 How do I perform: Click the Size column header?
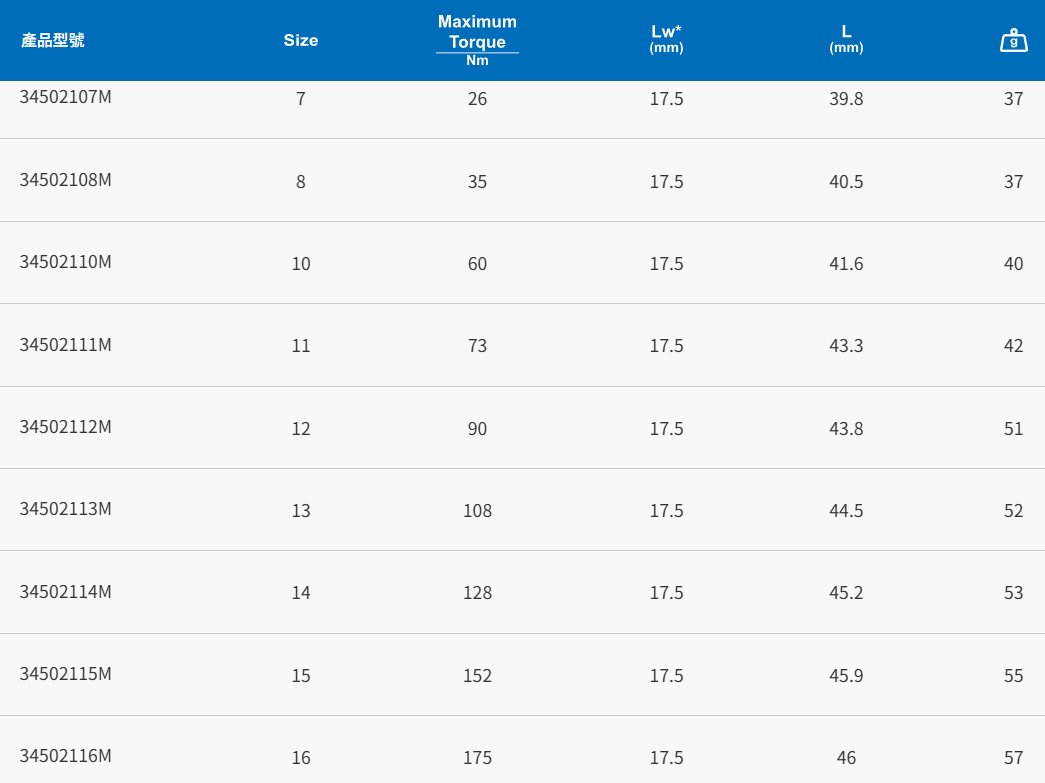(300, 40)
